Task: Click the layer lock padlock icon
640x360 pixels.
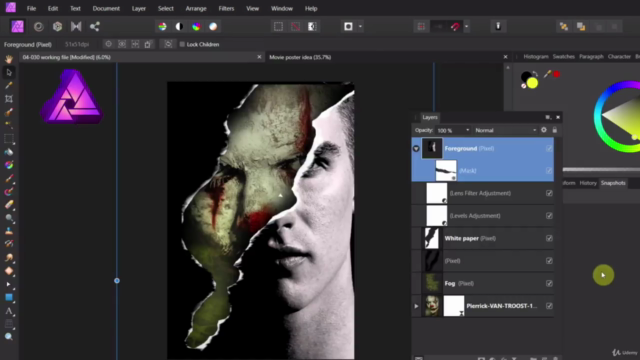Action: 554,130
